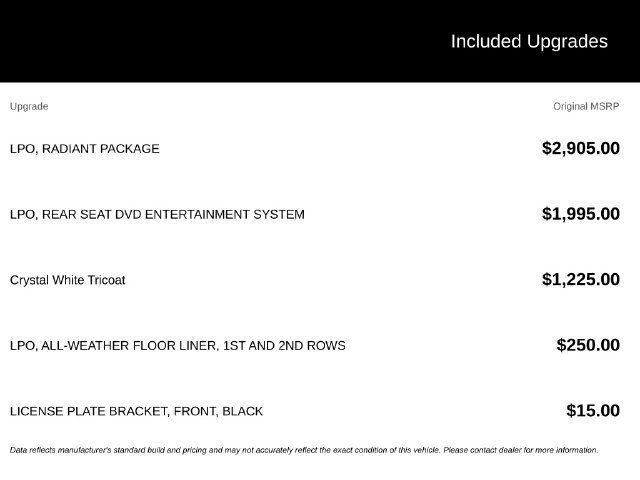Image resolution: width=640 pixels, height=480 pixels.
Task: Click the $1,225.00 price
Action: [x=581, y=280]
